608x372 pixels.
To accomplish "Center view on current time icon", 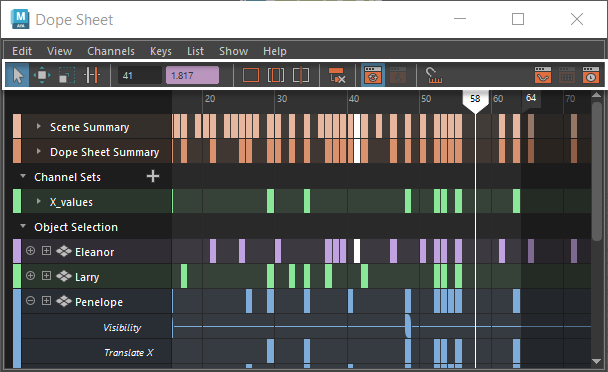I will pyautogui.click(x=301, y=75).
